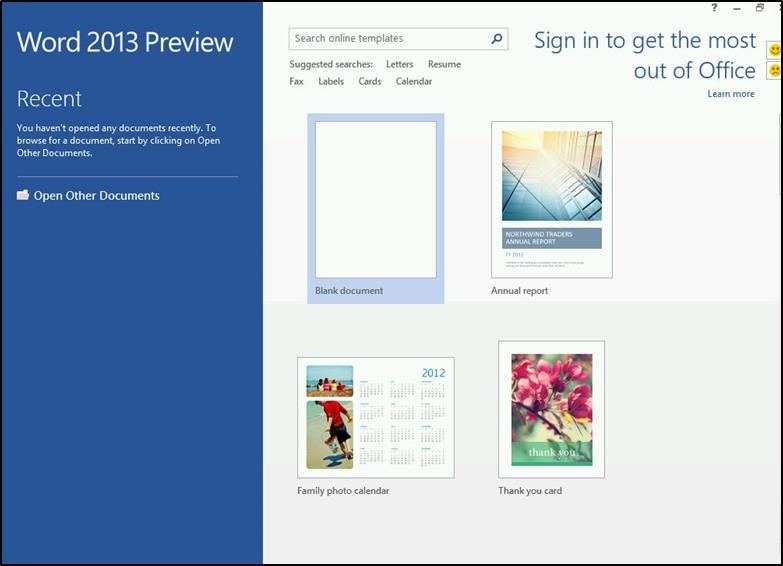Send a smile with the happy face icon

774,50
